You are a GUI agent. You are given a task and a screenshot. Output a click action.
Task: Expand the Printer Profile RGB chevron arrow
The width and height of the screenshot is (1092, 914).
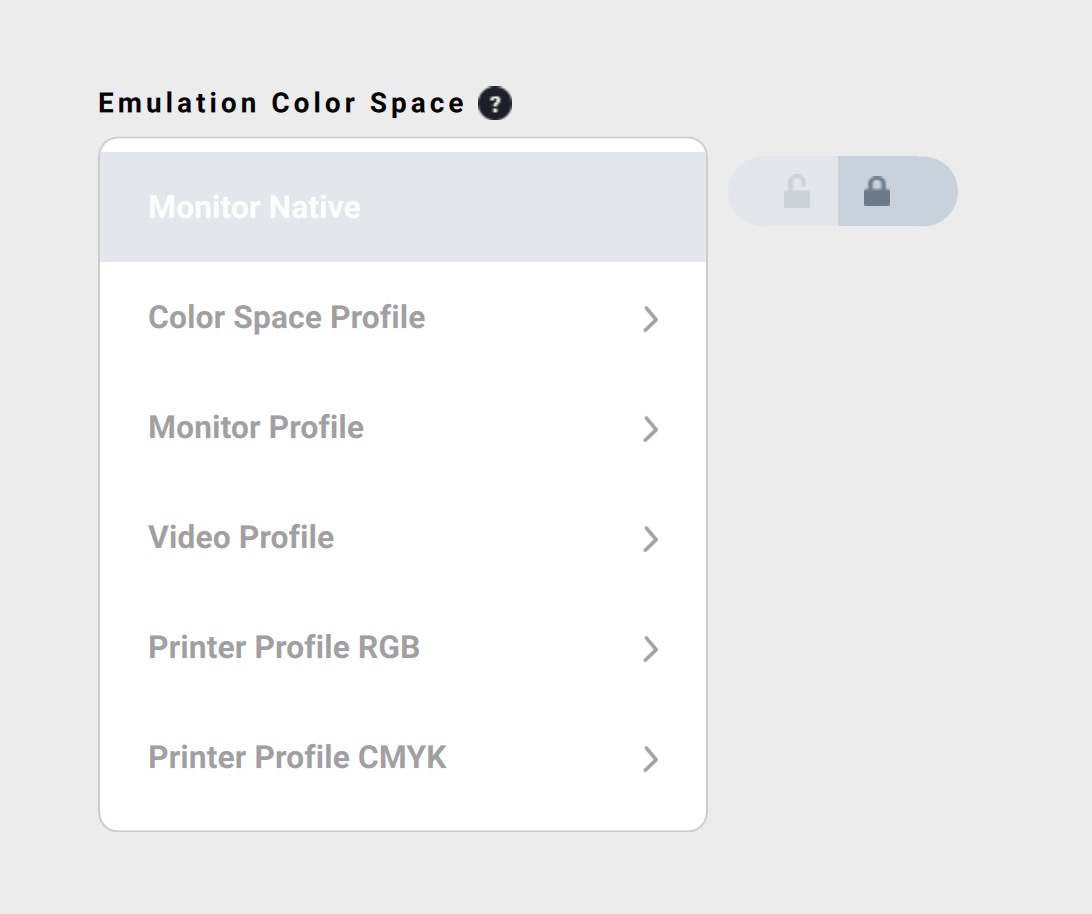pos(650,649)
